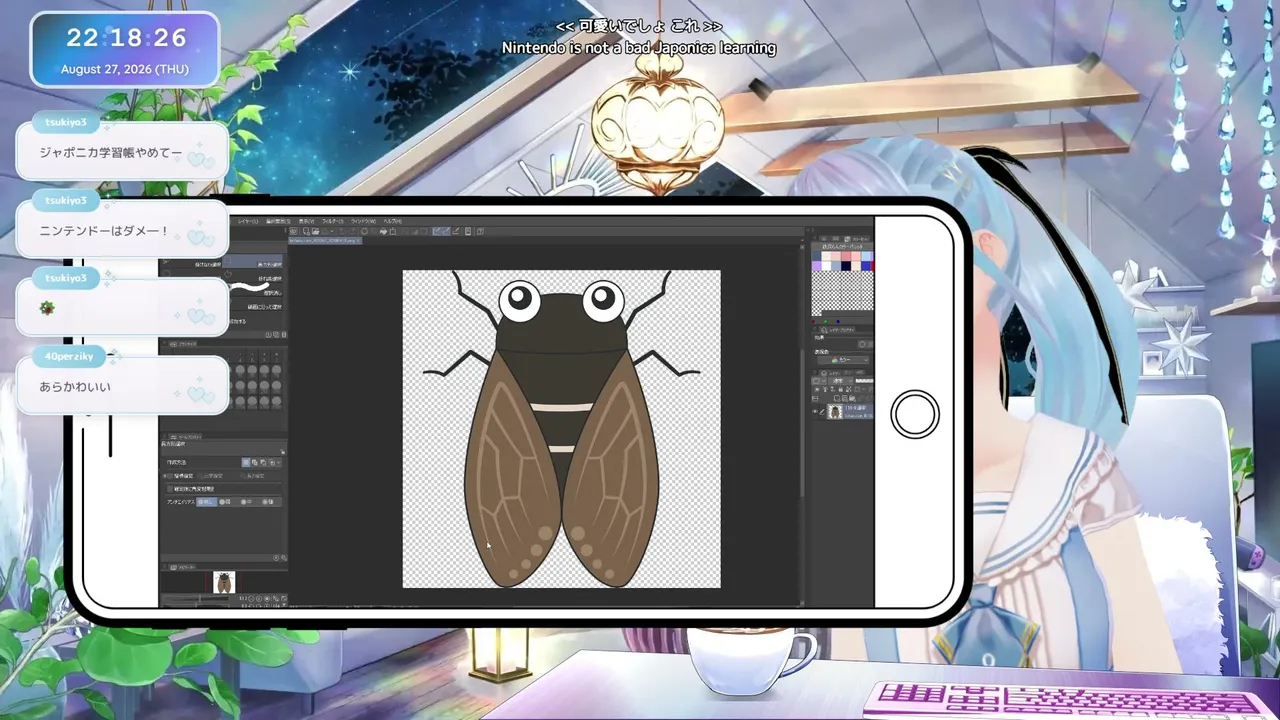
Task: Open the layer blend mode 通常 dropdown
Action: pos(839,381)
